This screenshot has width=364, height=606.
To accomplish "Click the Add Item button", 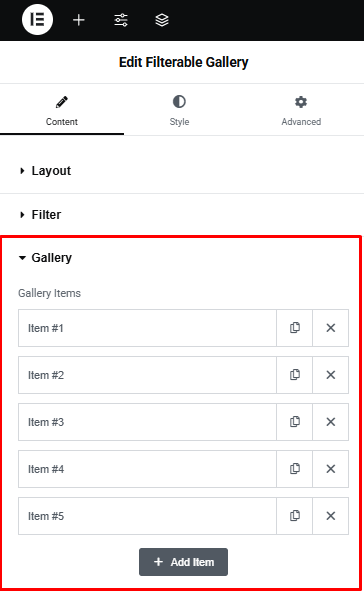I will [184, 562].
